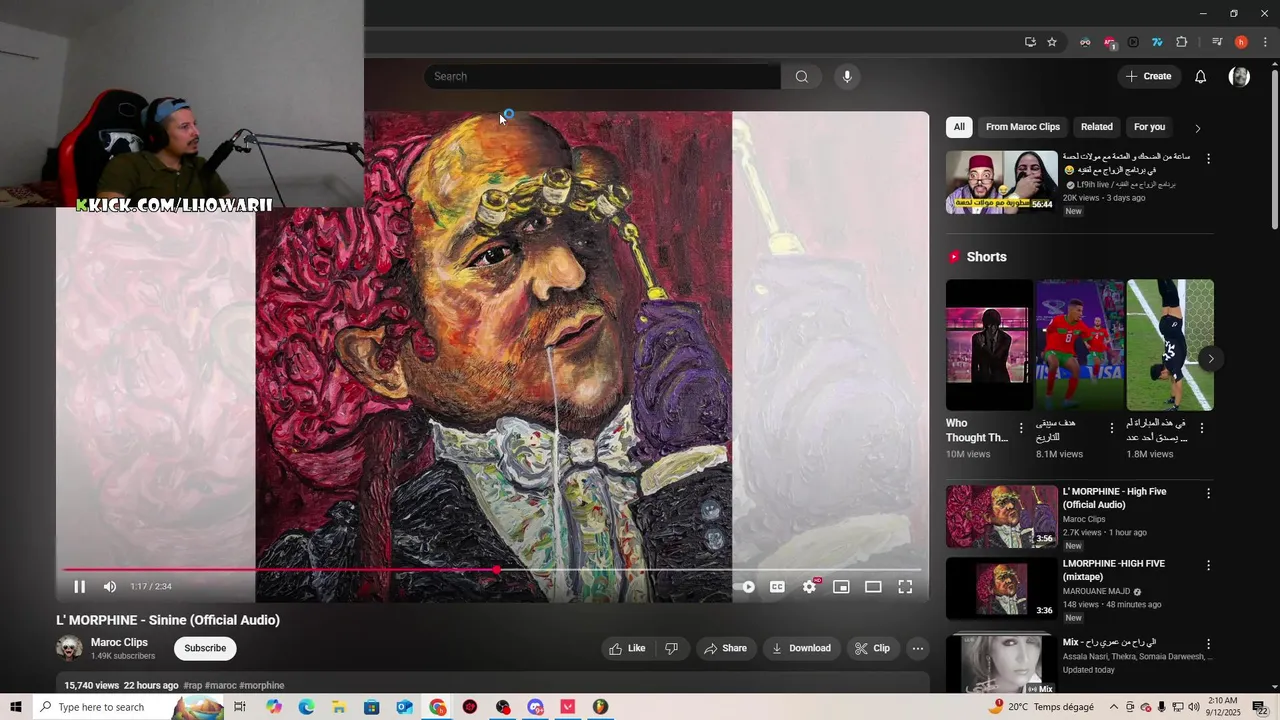Start voice search with the microphone

click(x=847, y=77)
